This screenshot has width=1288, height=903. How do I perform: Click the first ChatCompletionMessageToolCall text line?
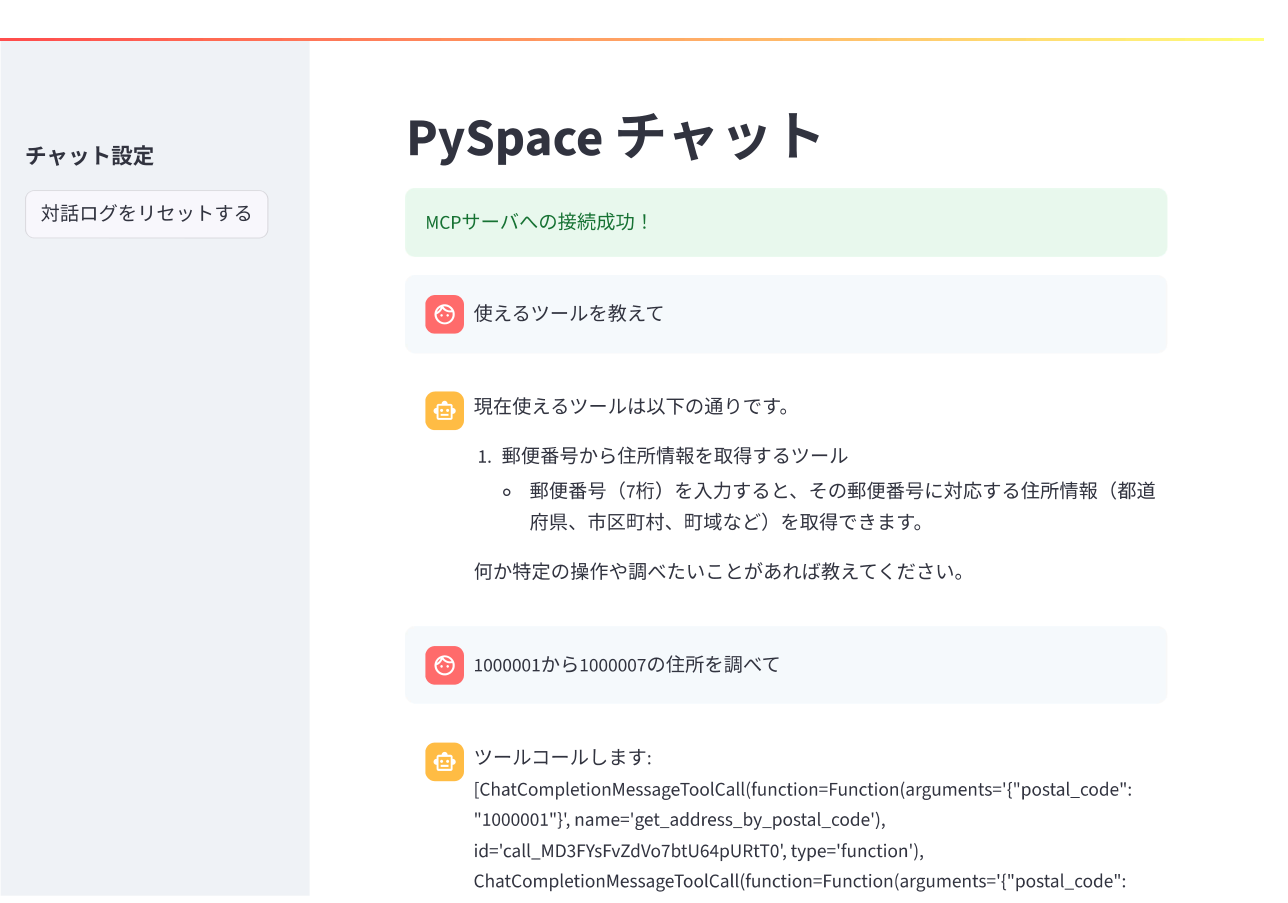802,789
